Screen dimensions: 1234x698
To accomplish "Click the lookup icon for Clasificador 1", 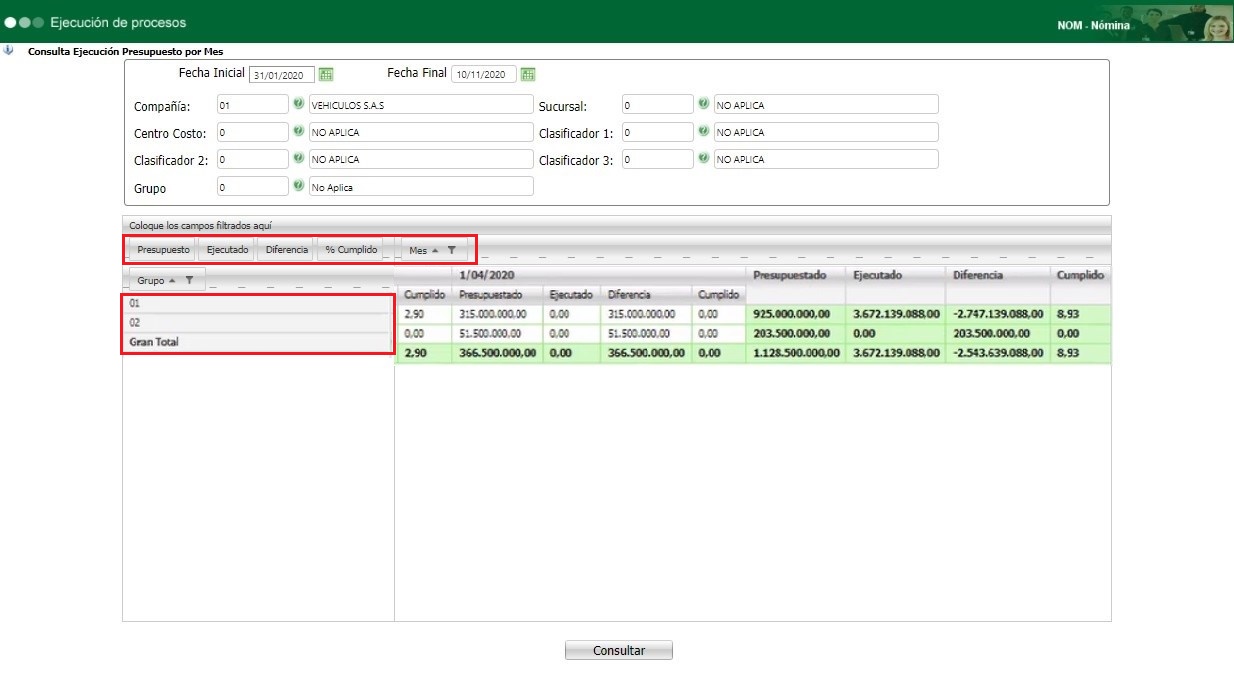I will click(704, 131).
